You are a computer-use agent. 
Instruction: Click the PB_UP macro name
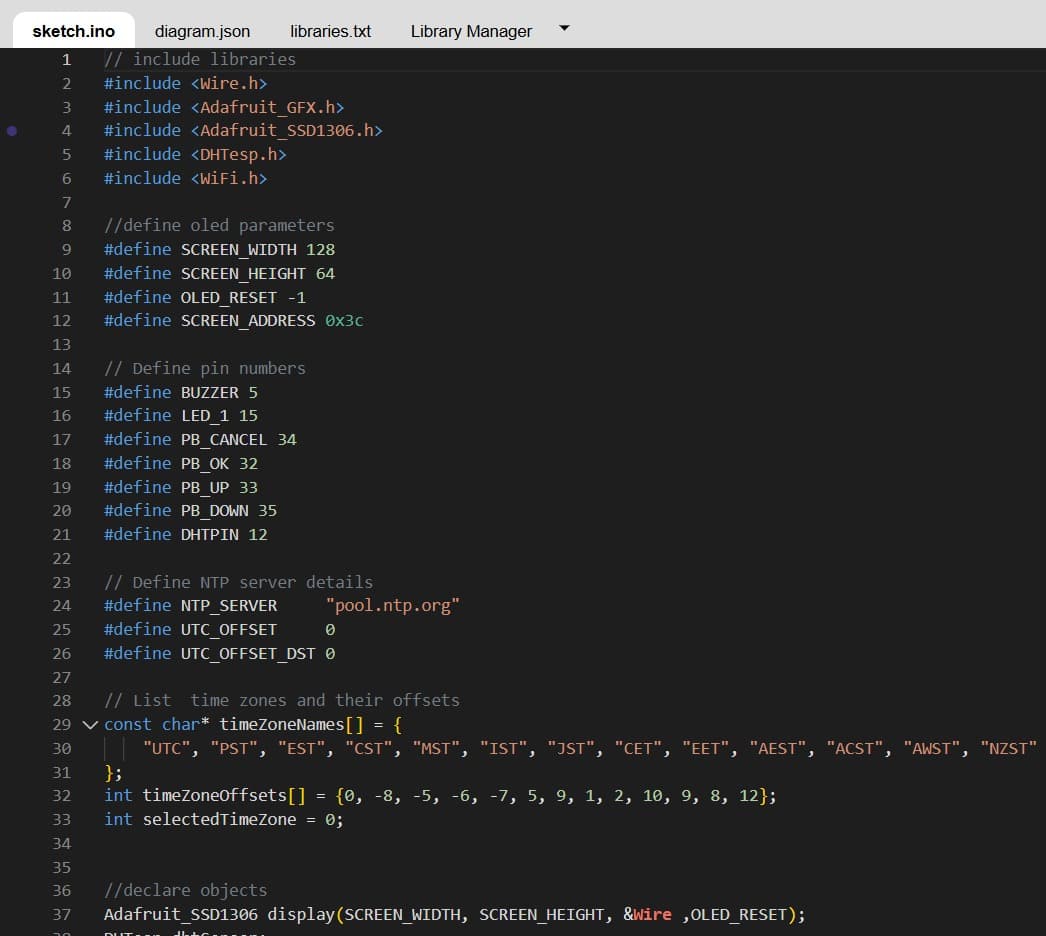pyautogui.click(x=205, y=488)
